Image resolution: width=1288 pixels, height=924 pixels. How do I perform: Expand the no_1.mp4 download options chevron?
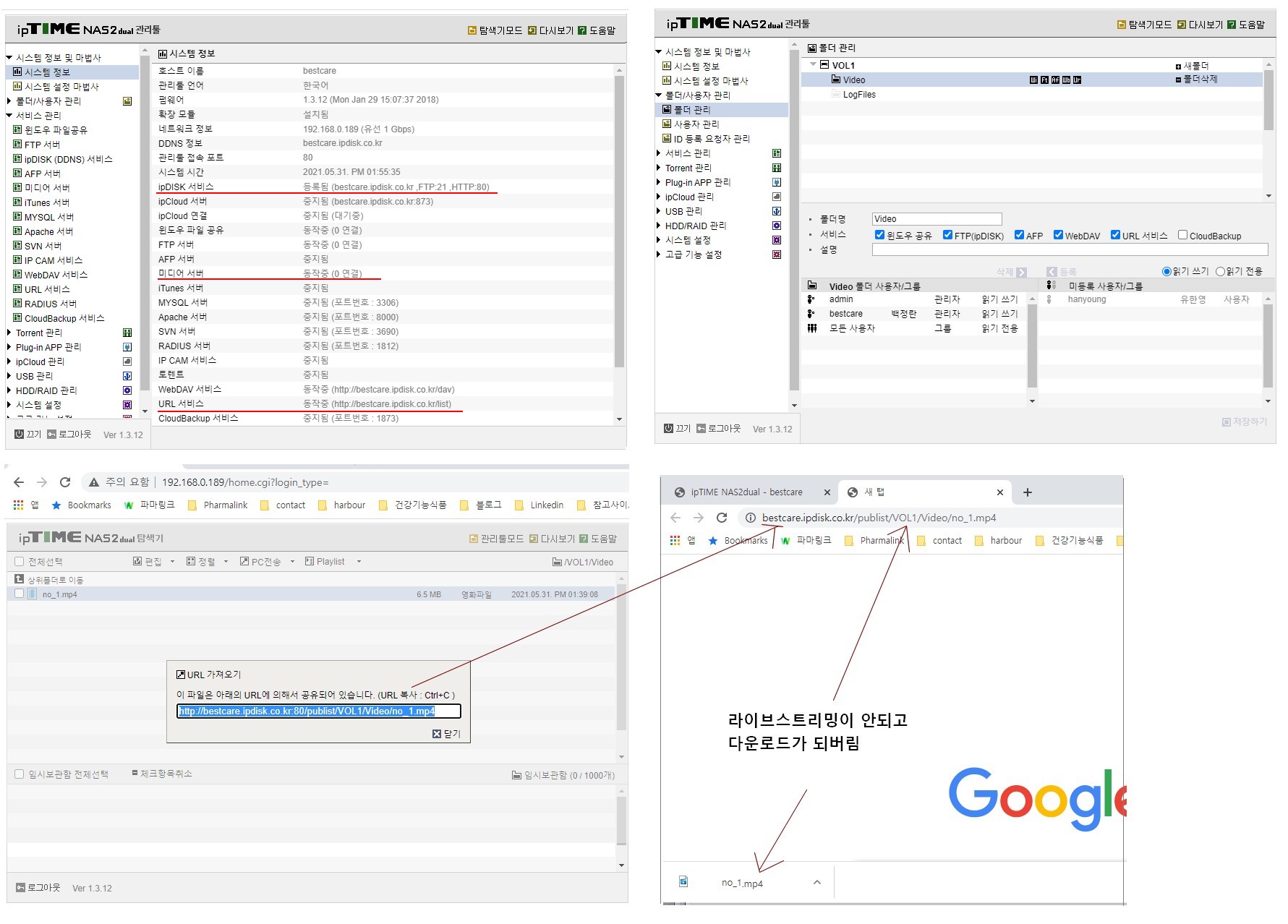click(x=817, y=882)
